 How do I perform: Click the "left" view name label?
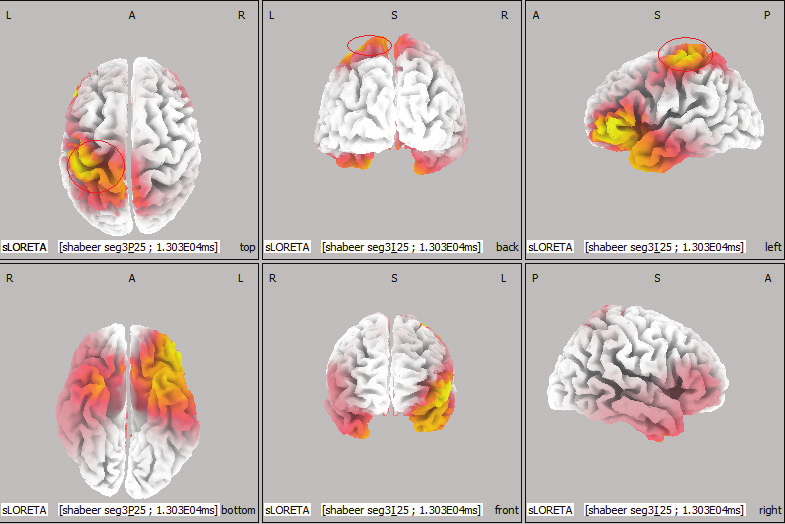(771, 247)
